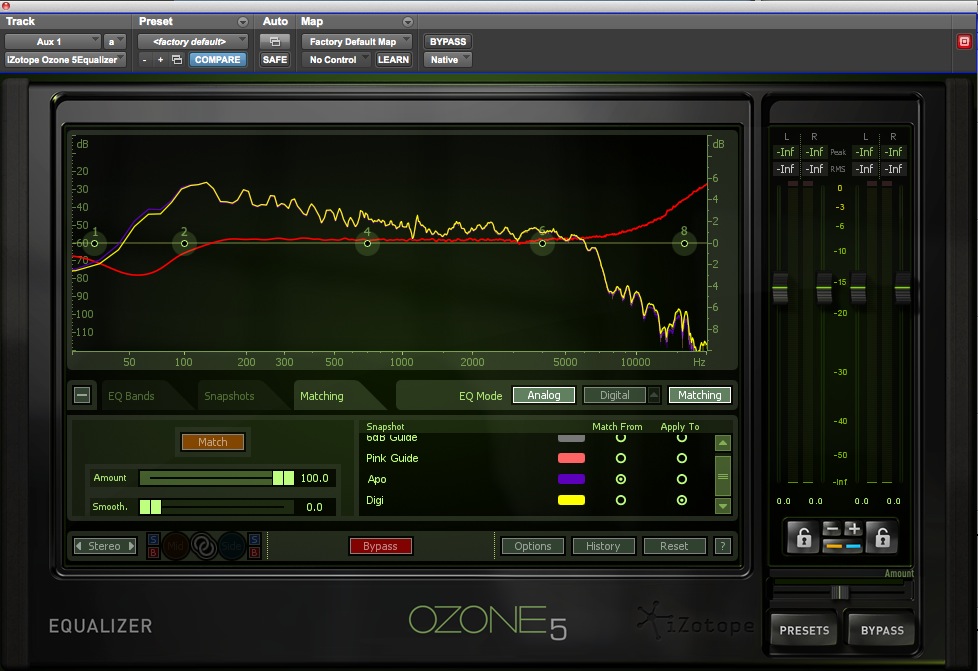Image resolution: width=978 pixels, height=671 pixels.
Task: Click the Reset button
Action: pos(674,546)
